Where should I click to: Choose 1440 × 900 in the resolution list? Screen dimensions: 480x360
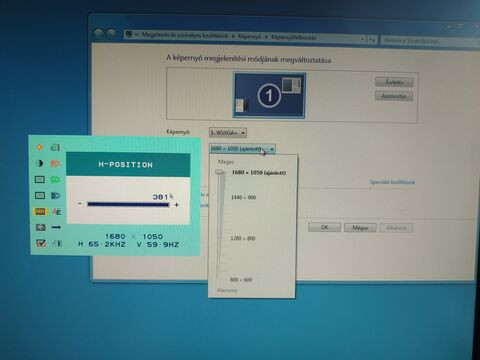click(x=244, y=197)
